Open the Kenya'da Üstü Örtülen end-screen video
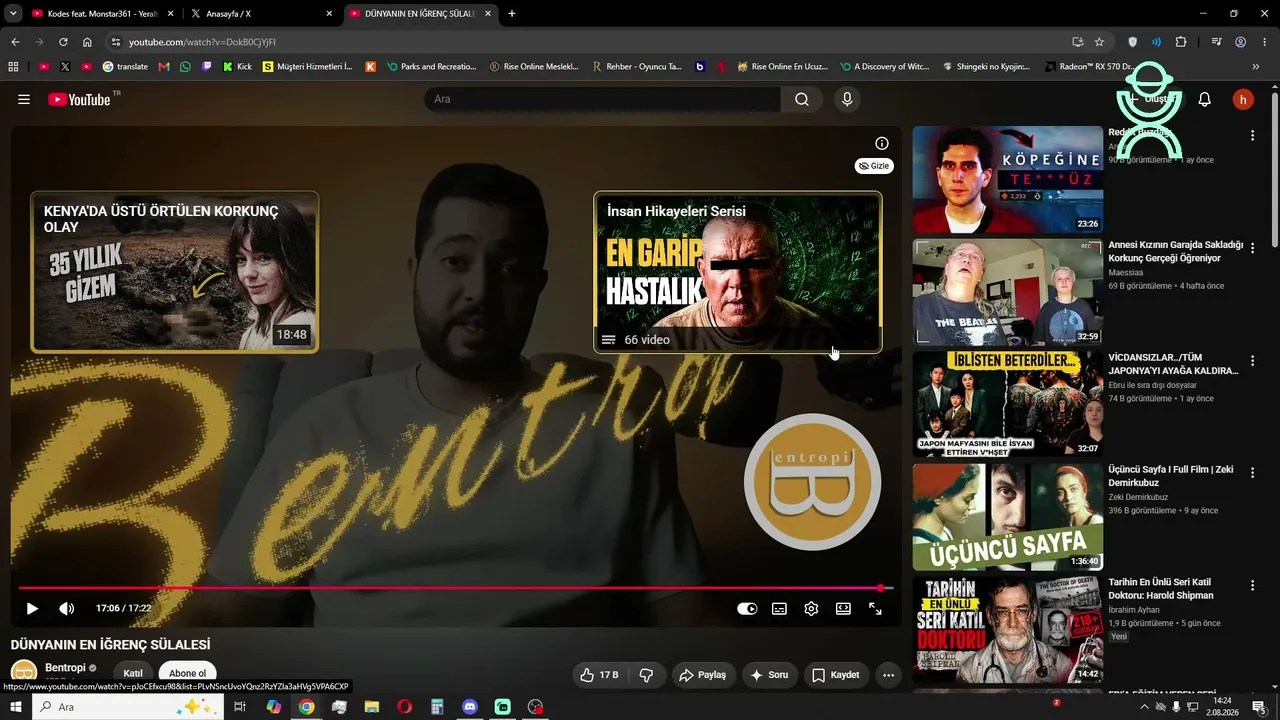 point(175,272)
